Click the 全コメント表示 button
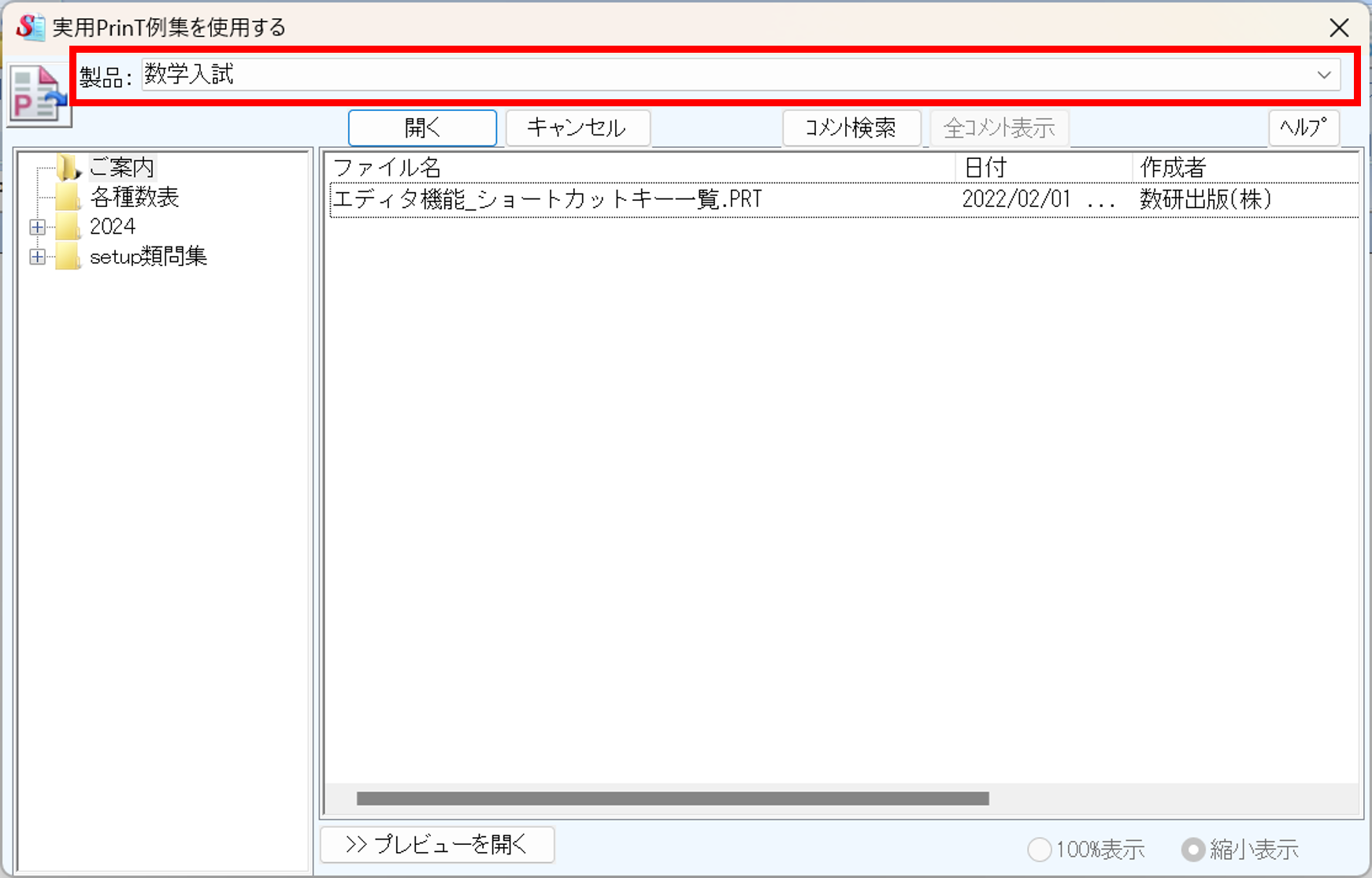The image size is (1372, 878). [x=999, y=128]
